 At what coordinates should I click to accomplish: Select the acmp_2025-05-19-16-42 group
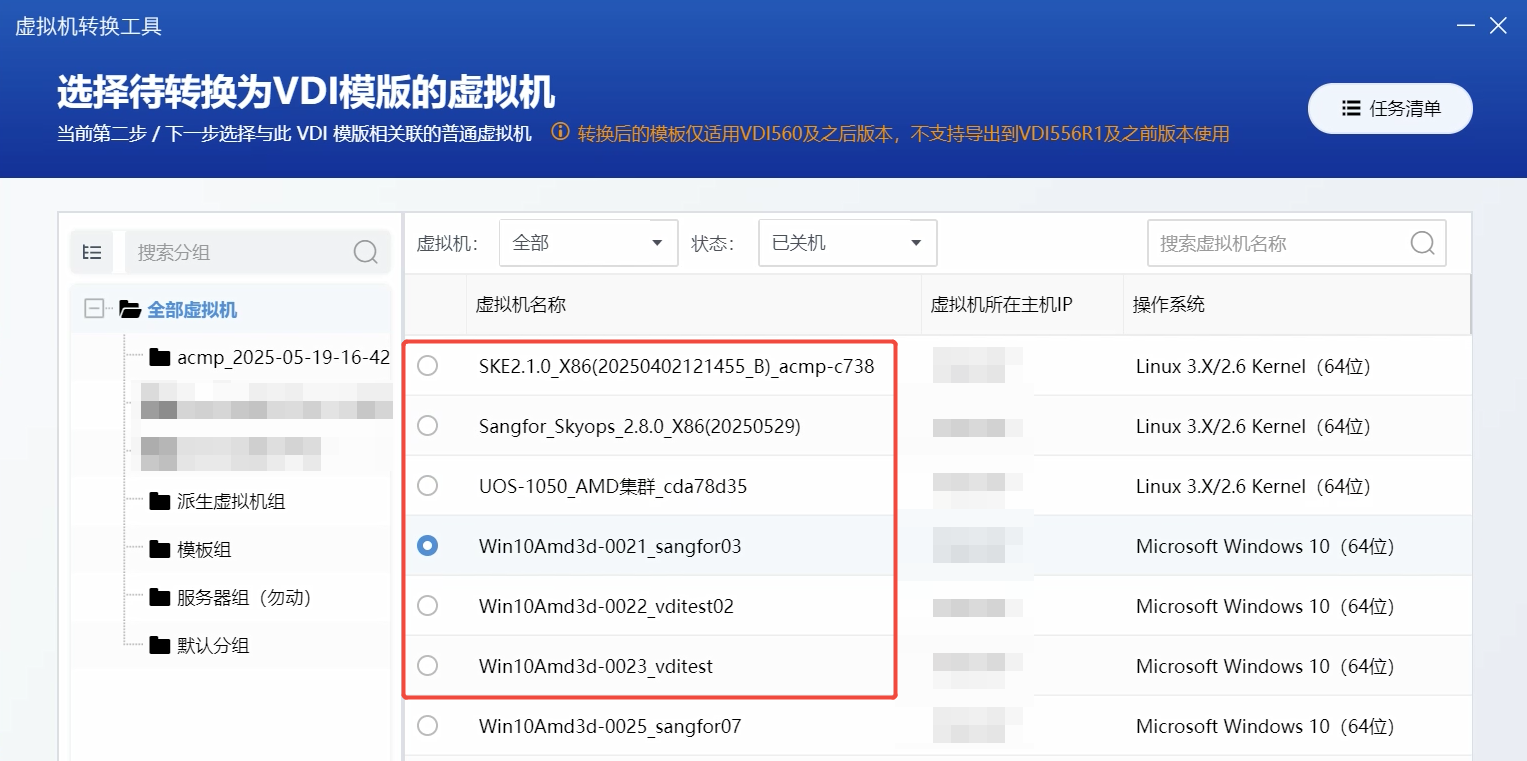tap(282, 357)
